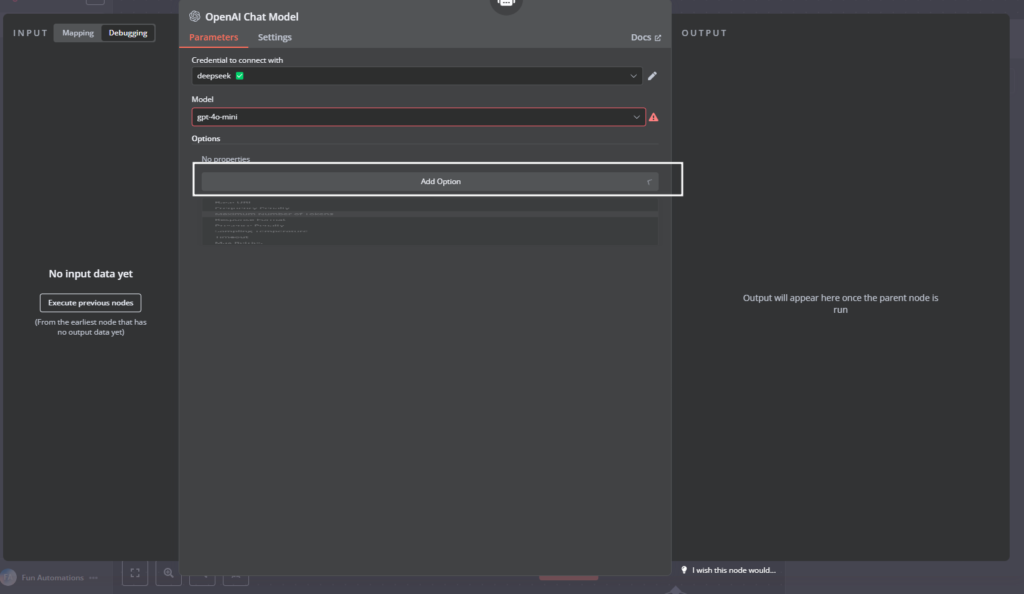Click the OpenAI Chat Model node title

(251, 16)
